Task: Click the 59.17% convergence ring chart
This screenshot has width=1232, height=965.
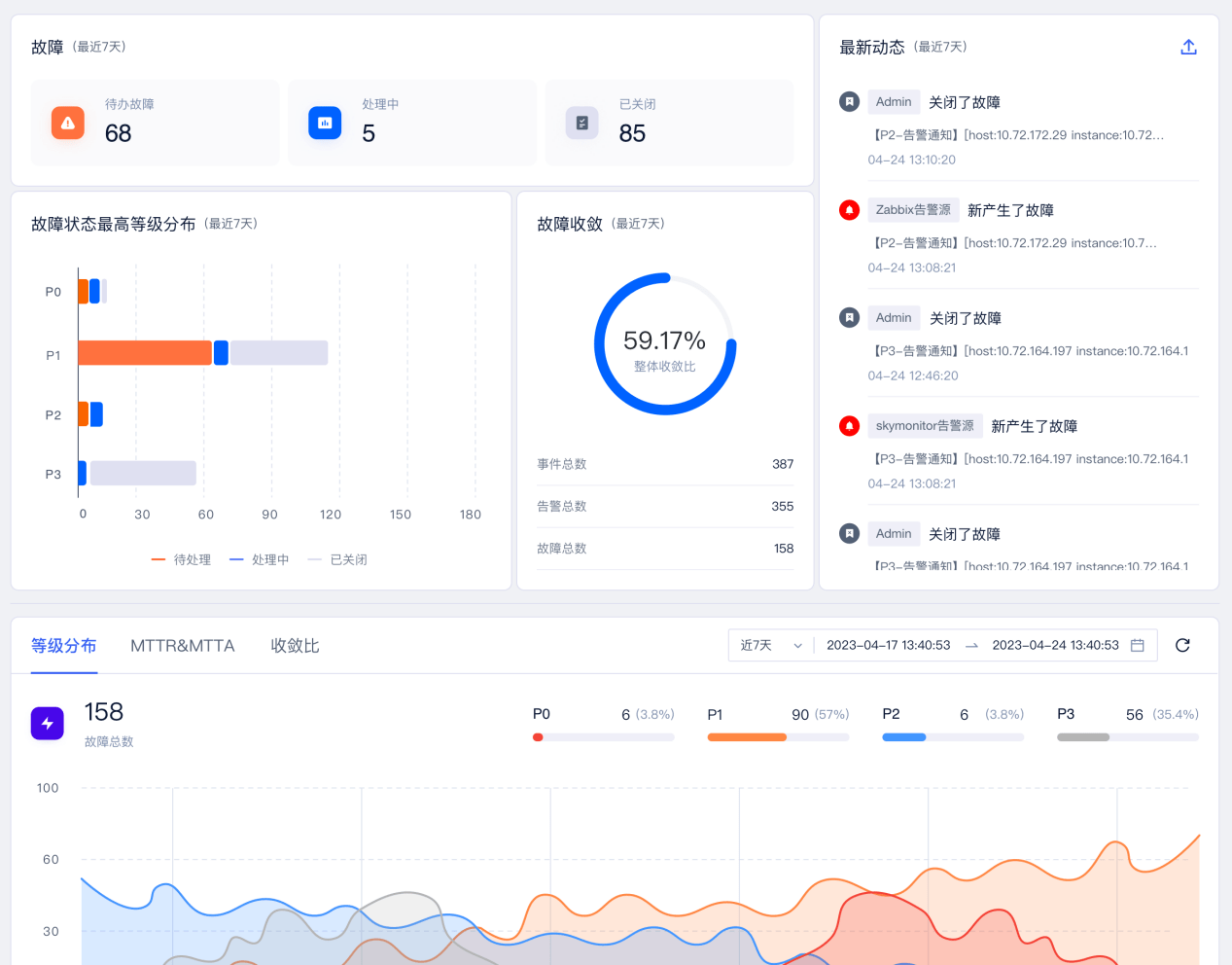Action: (665, 344)
